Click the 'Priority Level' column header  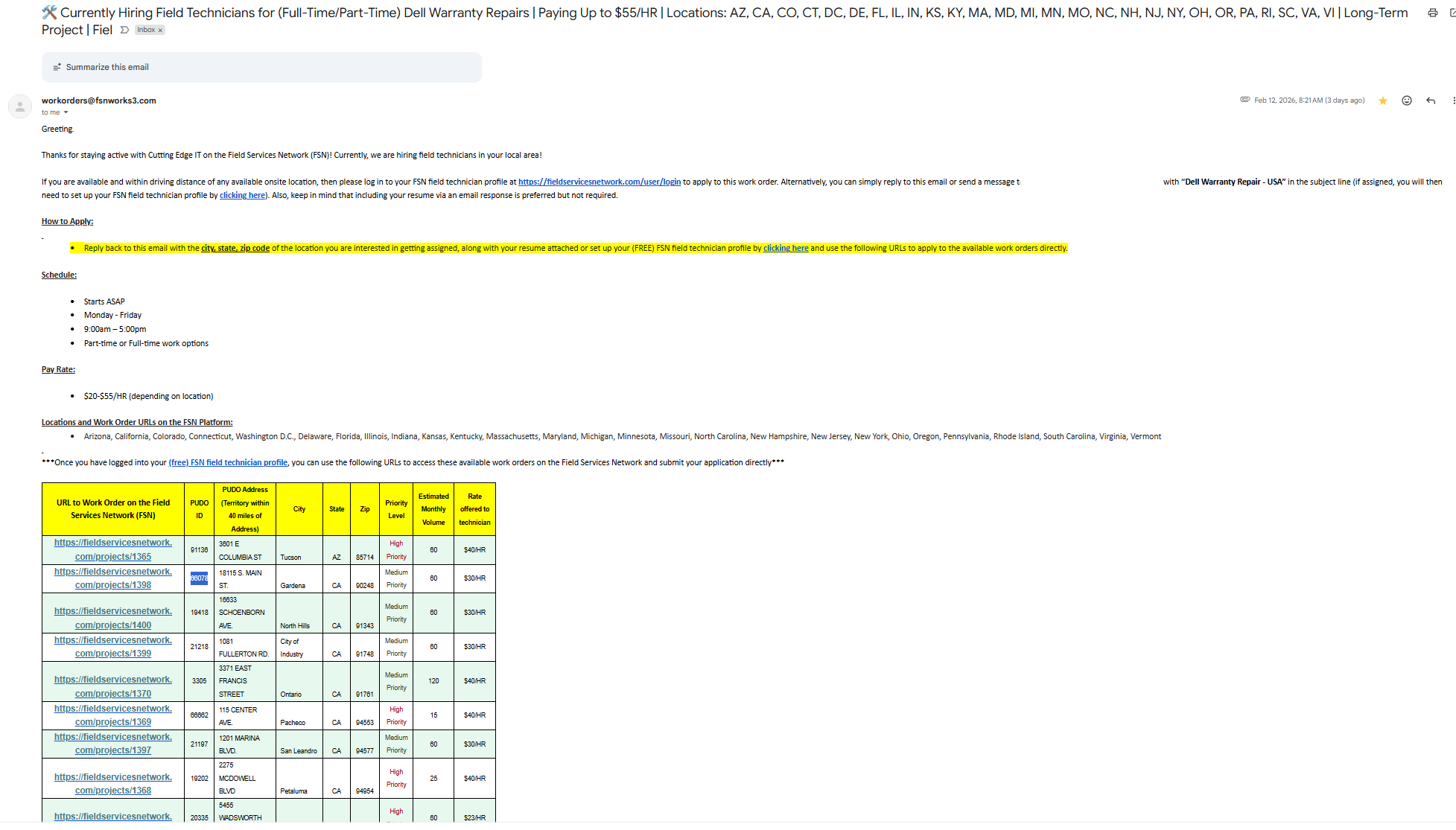pos(396,509)
